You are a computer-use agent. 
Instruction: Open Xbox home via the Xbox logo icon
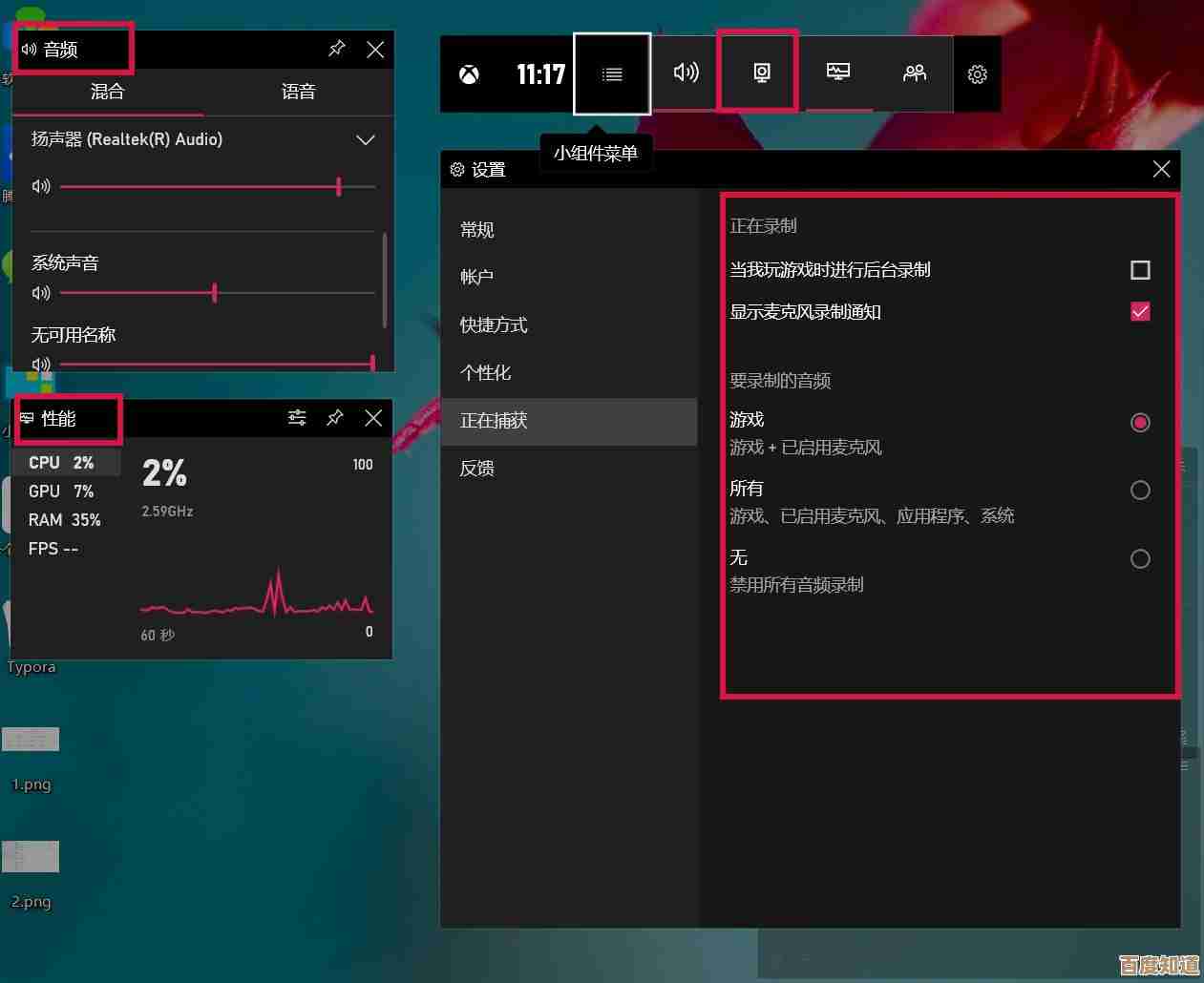468,73
